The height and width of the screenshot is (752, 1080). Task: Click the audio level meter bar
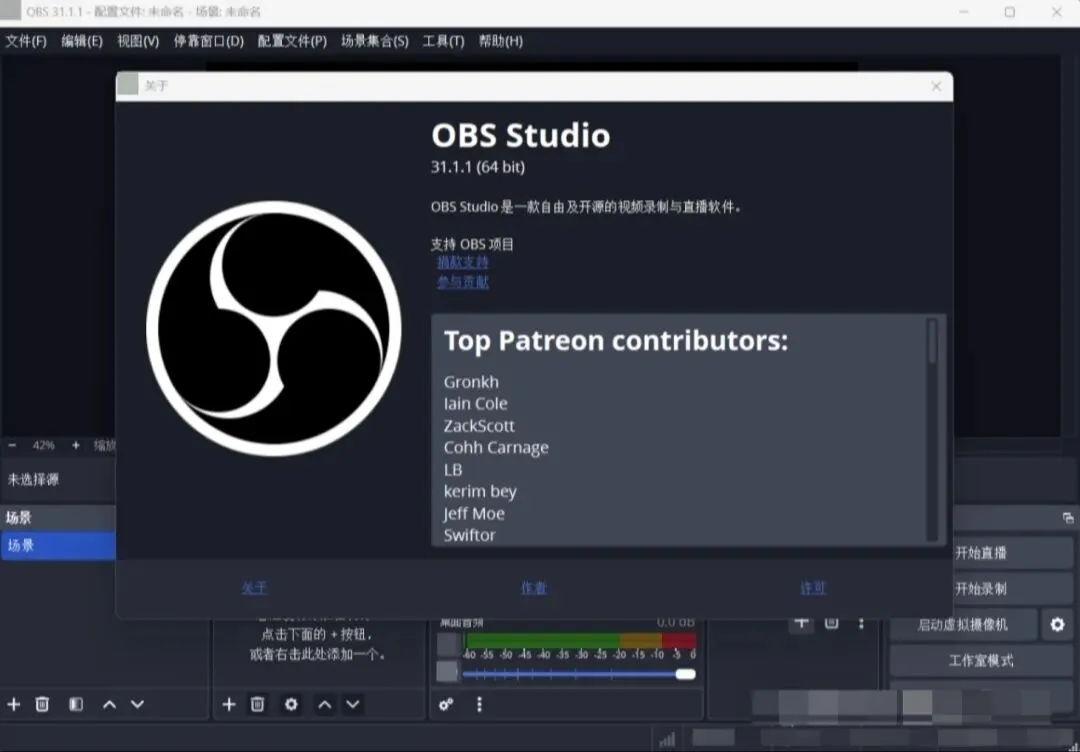pyautogui.click(x=580, y=640)
